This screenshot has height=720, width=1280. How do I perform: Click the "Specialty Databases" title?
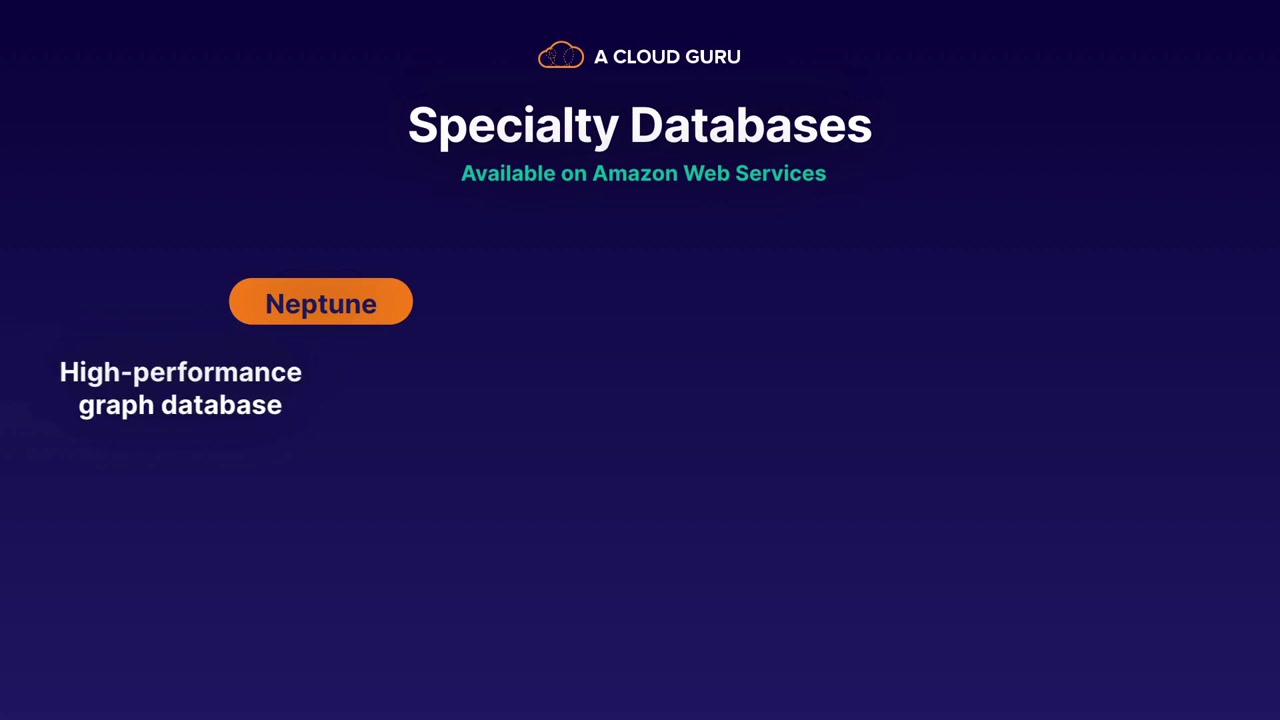[640, 127]
